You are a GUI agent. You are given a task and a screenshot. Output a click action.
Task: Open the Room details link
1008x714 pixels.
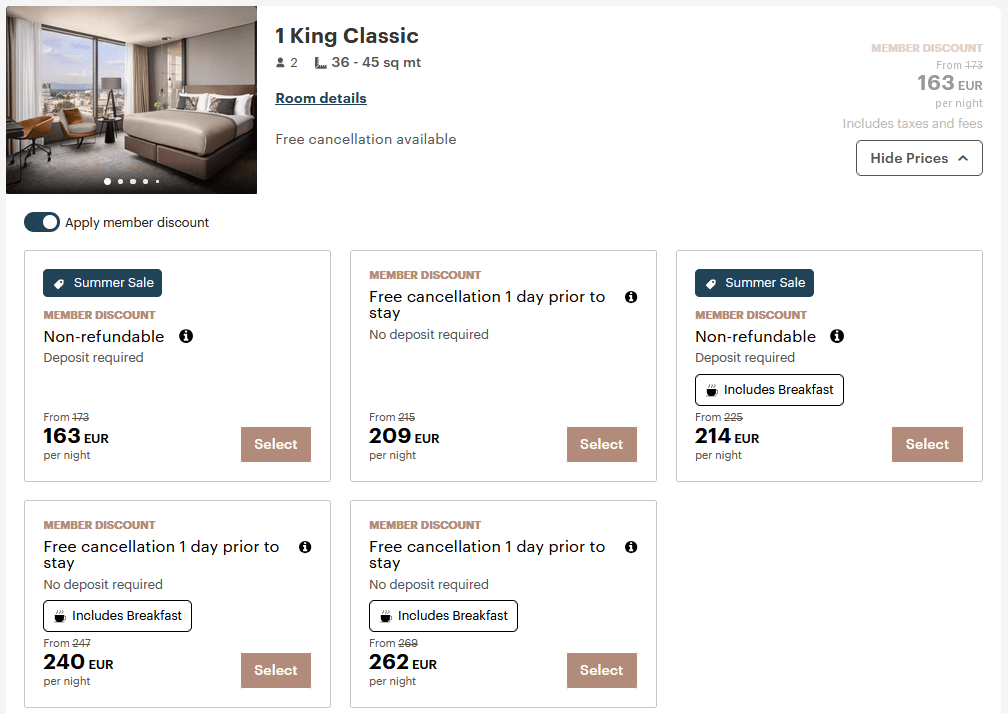(321, 98)
